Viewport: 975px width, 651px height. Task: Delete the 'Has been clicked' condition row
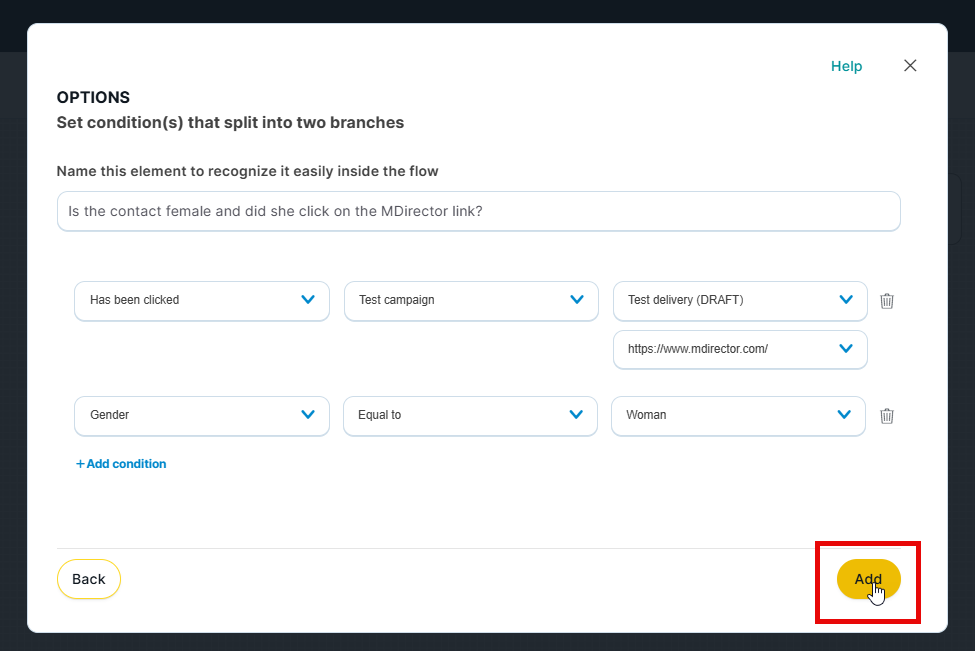[886, 301]
